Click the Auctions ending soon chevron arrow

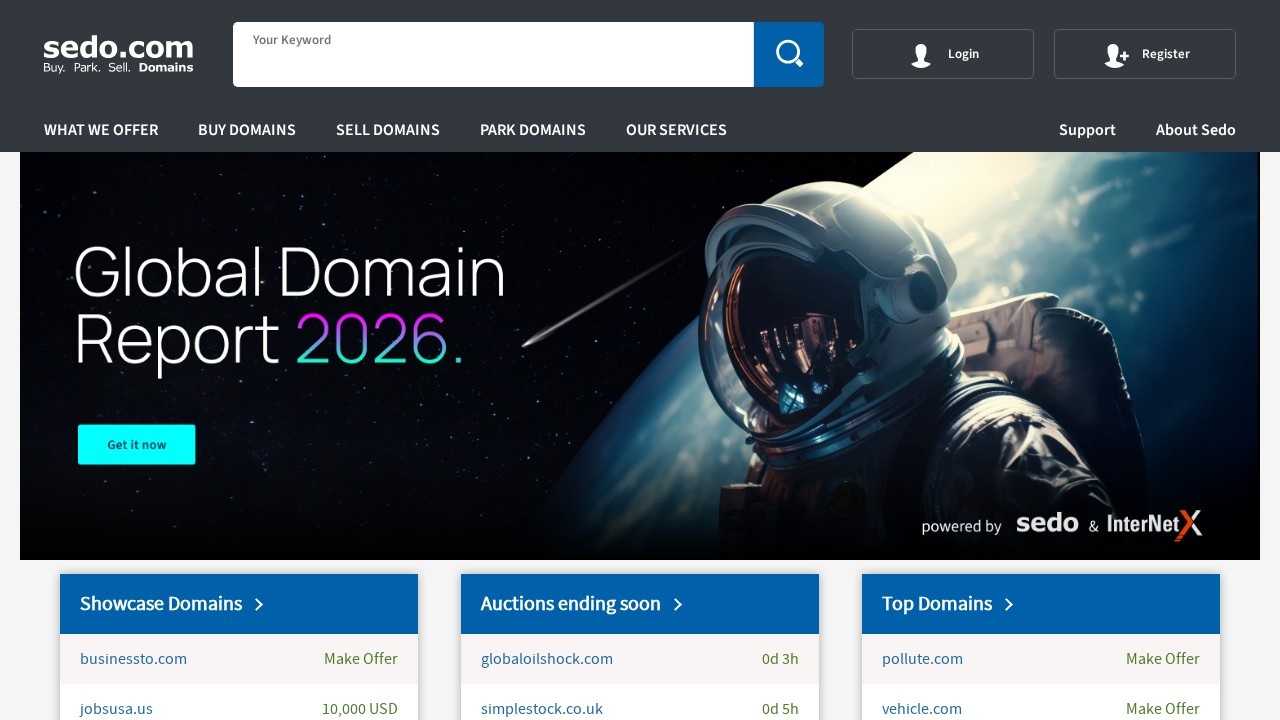click(x=678, y=604)
